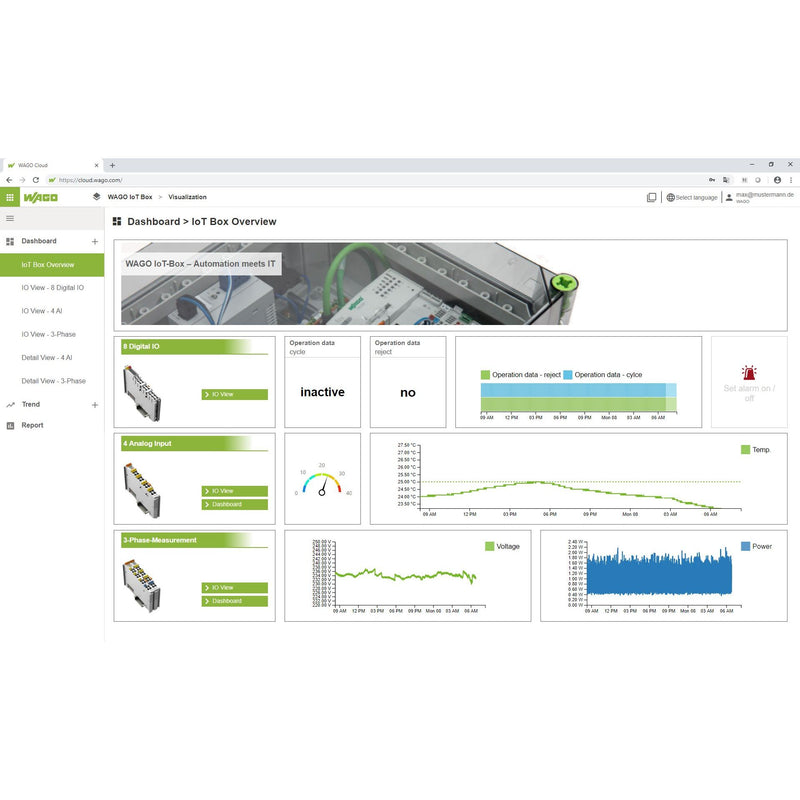Click IO View button in 8 Digital IO card
Screen dimensions: 800x800
tap(235, 394)
